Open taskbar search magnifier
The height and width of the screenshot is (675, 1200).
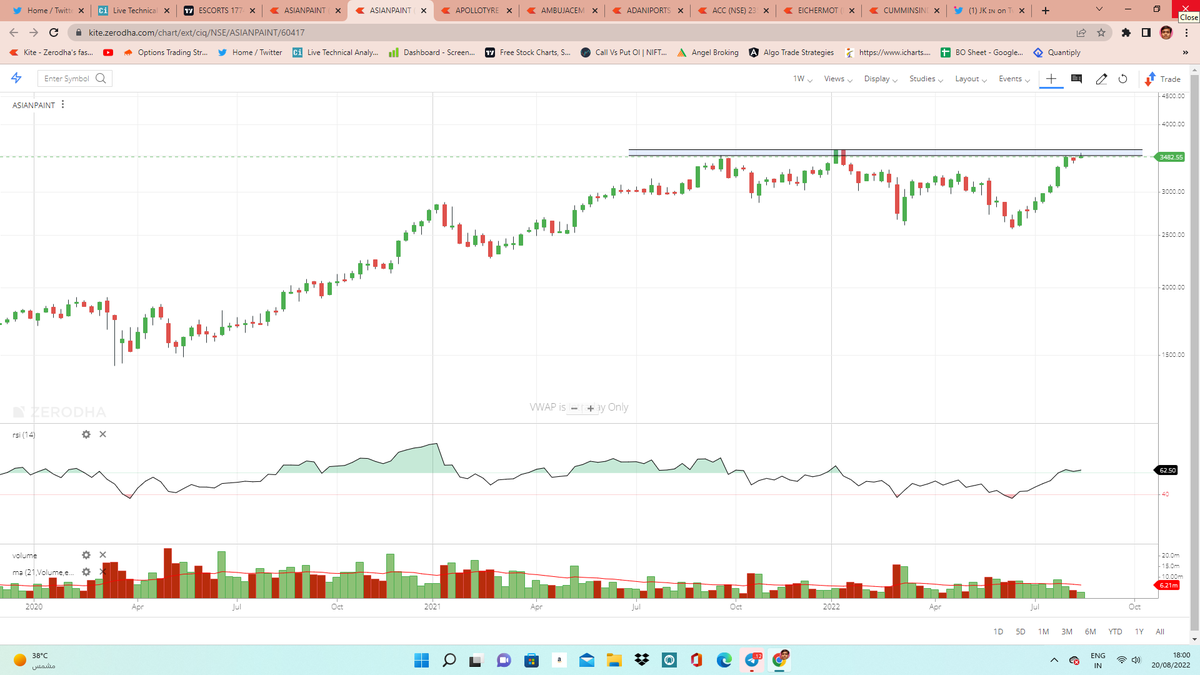[449, 660]
